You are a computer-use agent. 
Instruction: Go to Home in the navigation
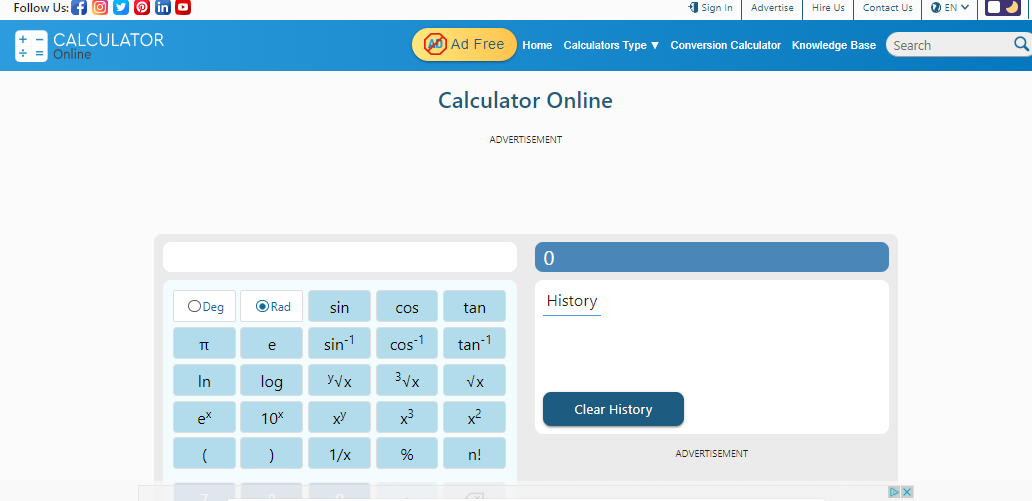pos(537,45)
